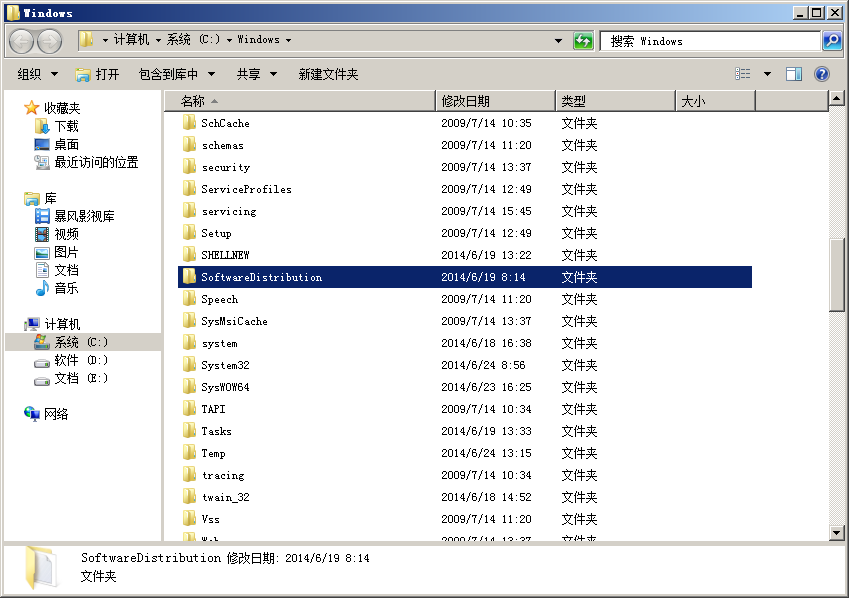Open view options dropdown arrow

coord(767,74)
